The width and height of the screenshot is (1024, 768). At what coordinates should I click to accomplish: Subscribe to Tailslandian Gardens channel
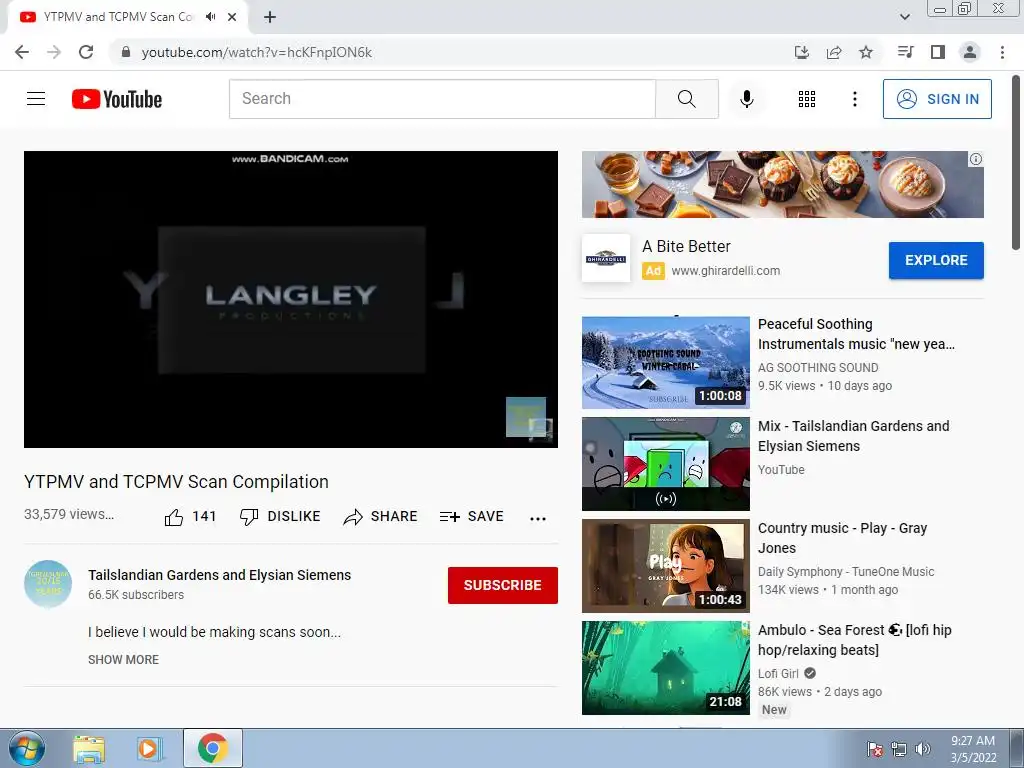click(x=502, y=585)
